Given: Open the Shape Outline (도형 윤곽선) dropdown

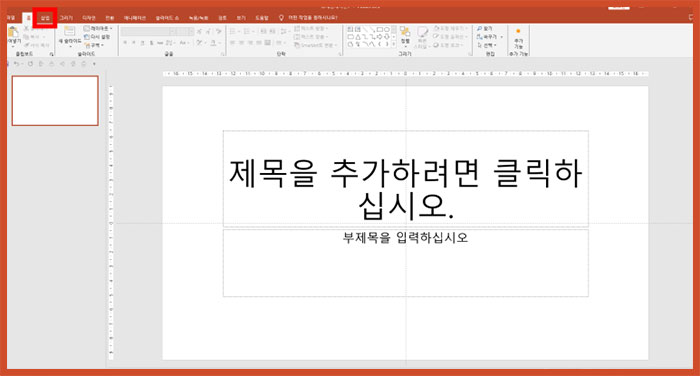Looking at the screenshot, I should click(x=450, y=37).
